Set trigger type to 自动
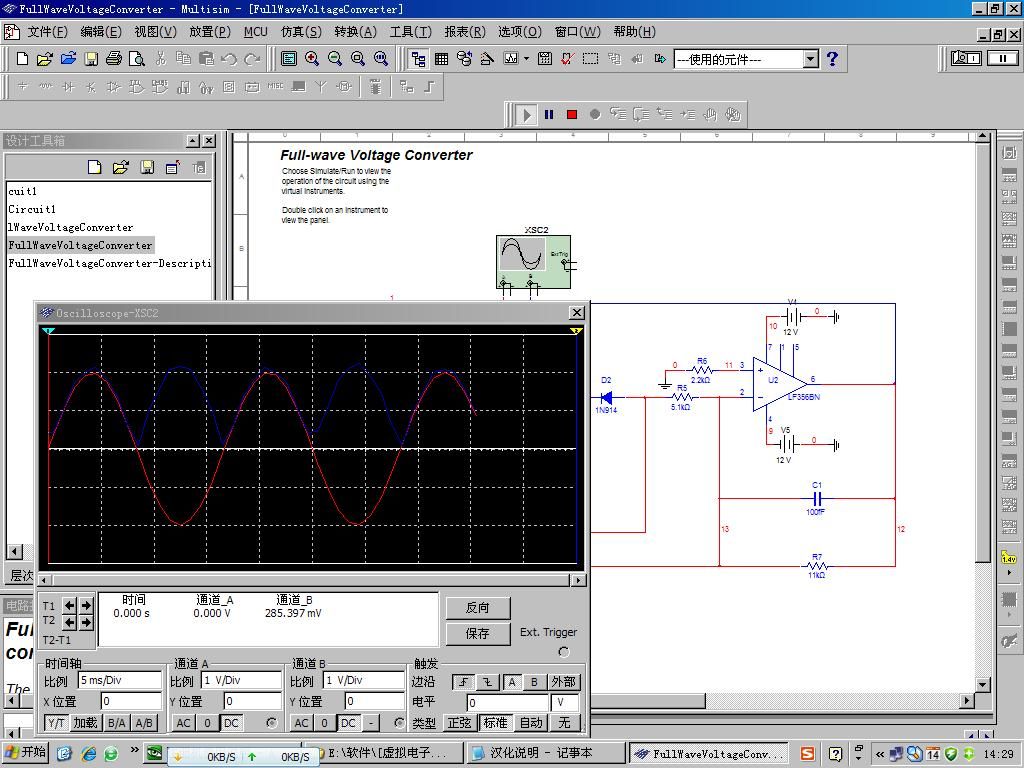 click(531, 723)
